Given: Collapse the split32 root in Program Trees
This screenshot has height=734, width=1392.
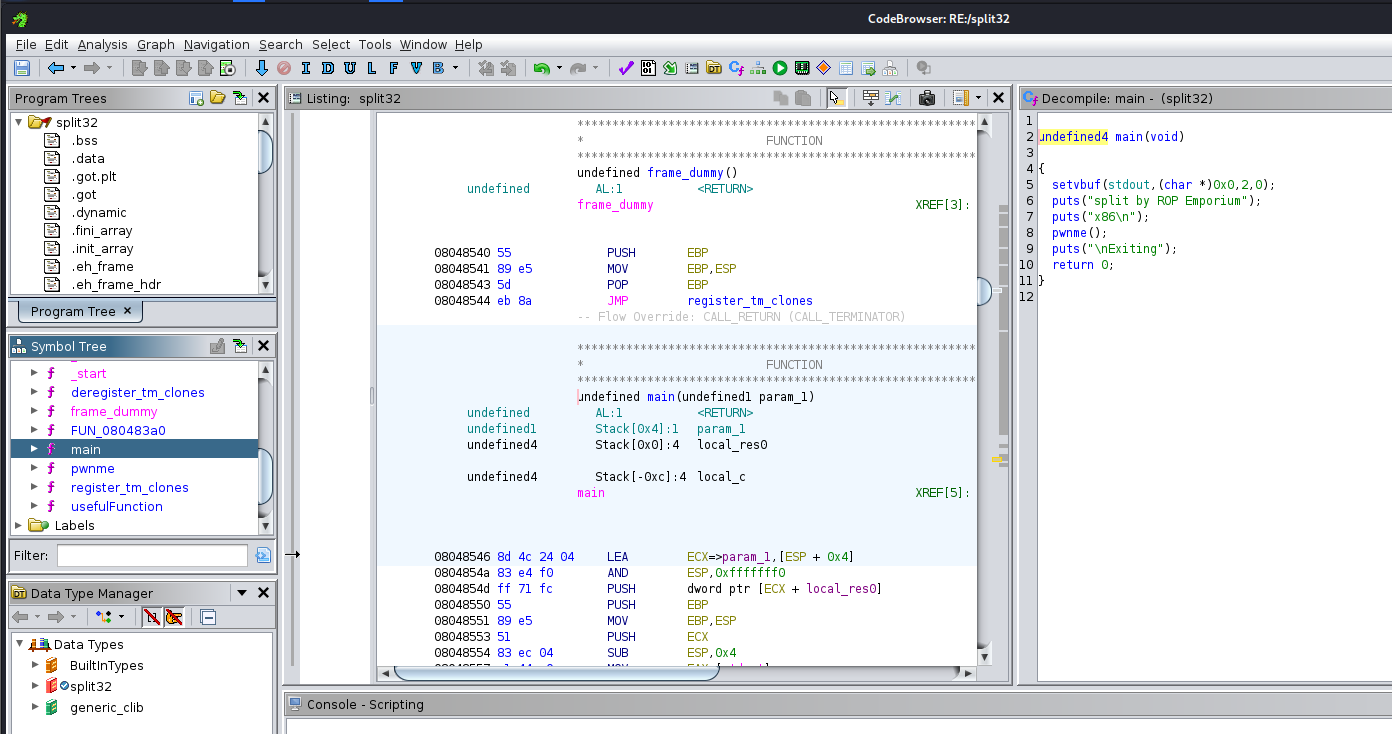Looking at the screenshot, I should pyautogui.click(x=19, y=122).
